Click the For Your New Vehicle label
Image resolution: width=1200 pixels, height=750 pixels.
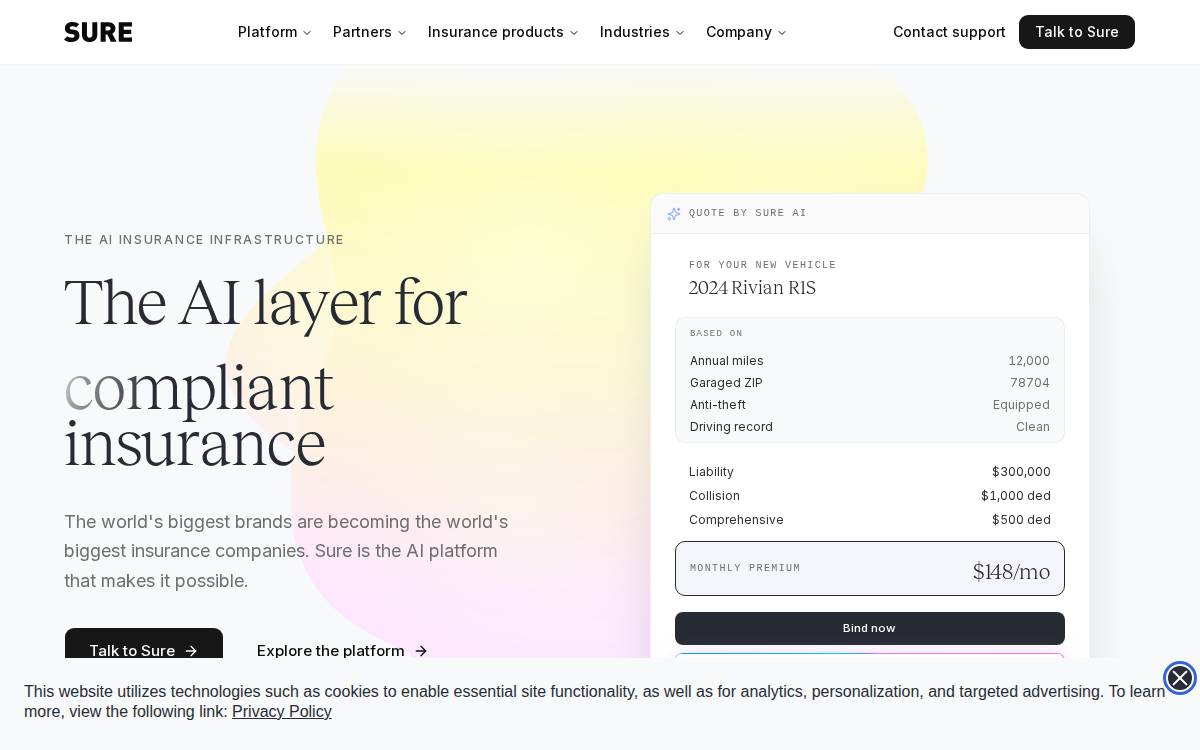pyautogui.click(x=762, y=265)
